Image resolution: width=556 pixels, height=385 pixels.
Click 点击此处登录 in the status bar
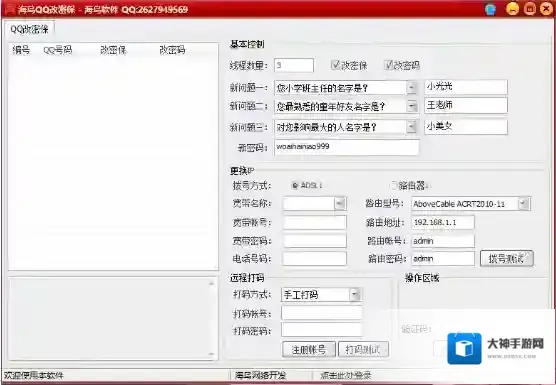[346, 375]
